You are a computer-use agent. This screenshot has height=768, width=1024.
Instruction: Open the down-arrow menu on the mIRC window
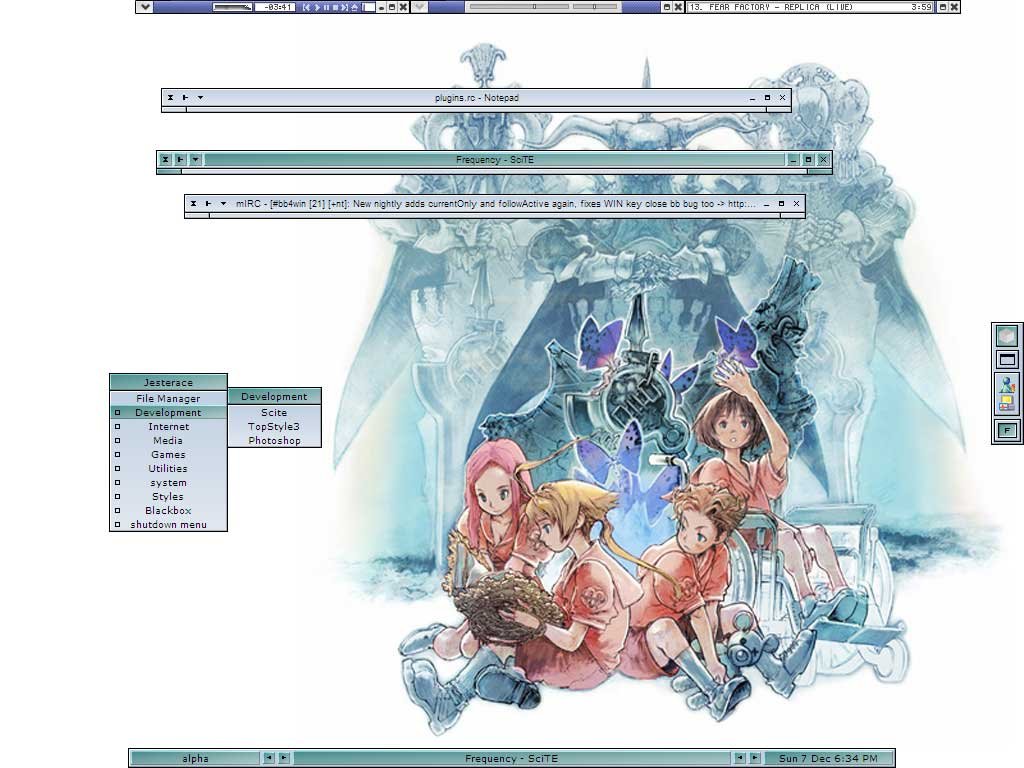coord(223,204)
